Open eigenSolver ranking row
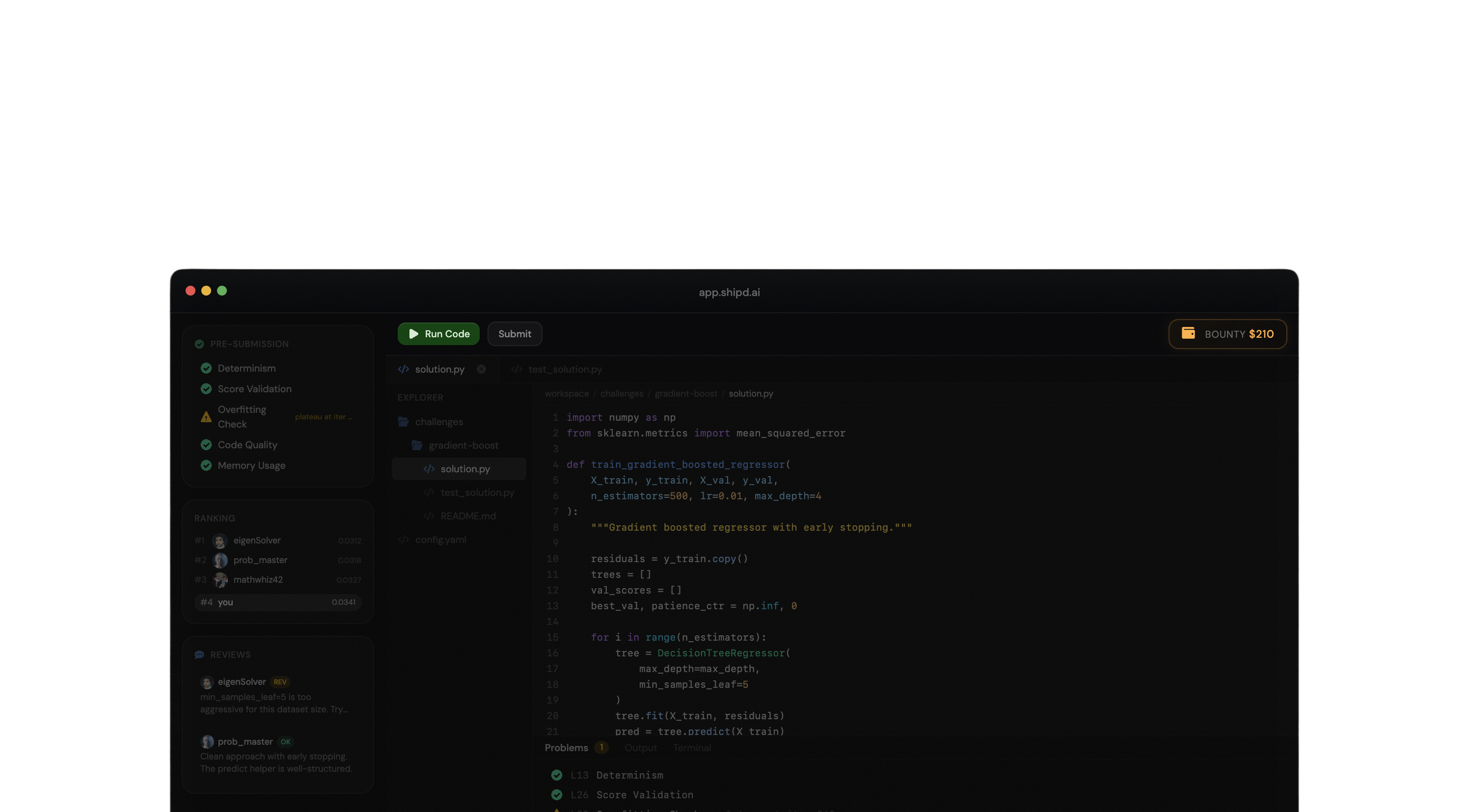This screenshot has width=1469, height=812. 278,540
